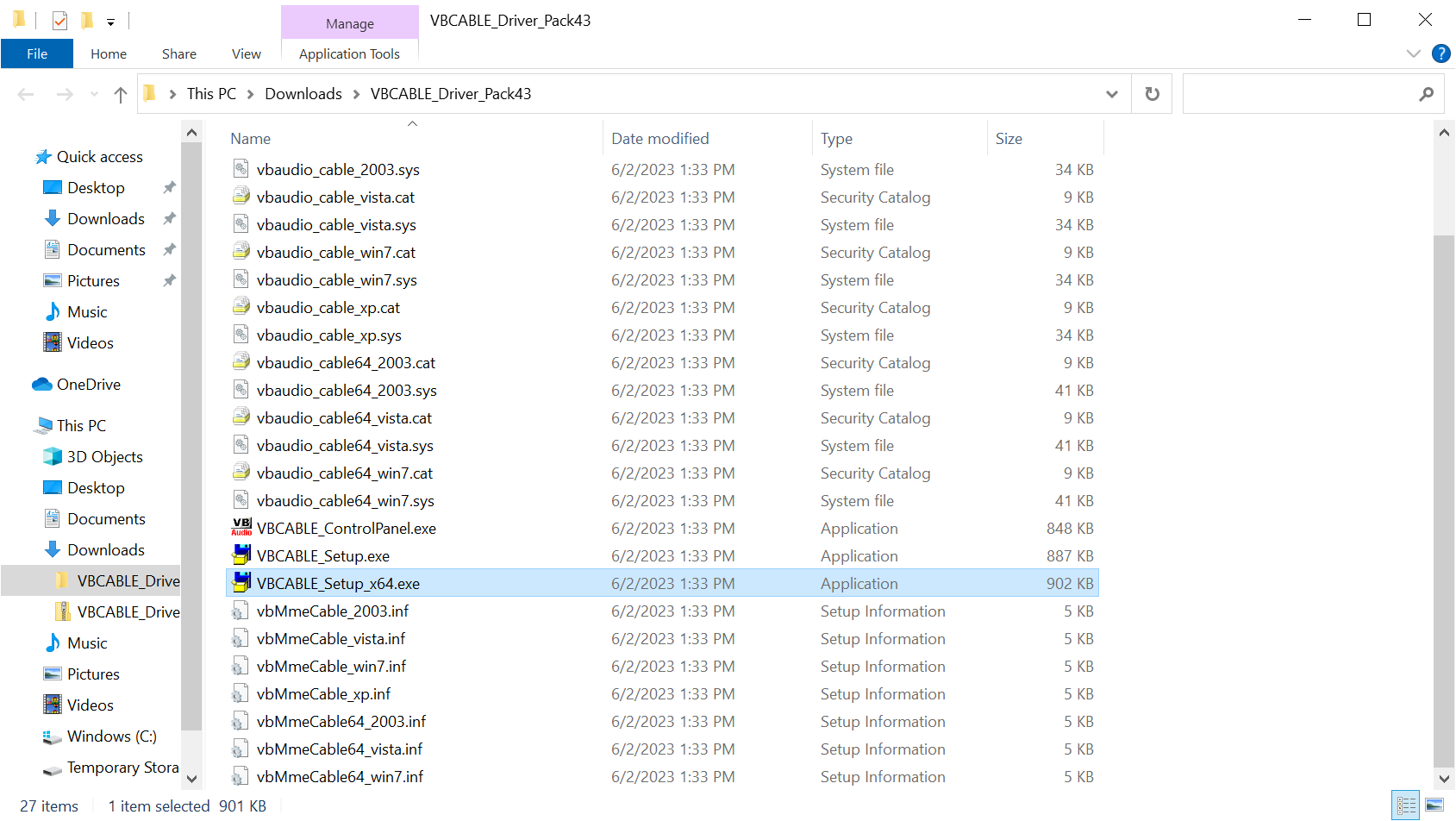1456x821 pixels.
Task: Click the search magnifier icon
Action: [x=1427, y=94]
